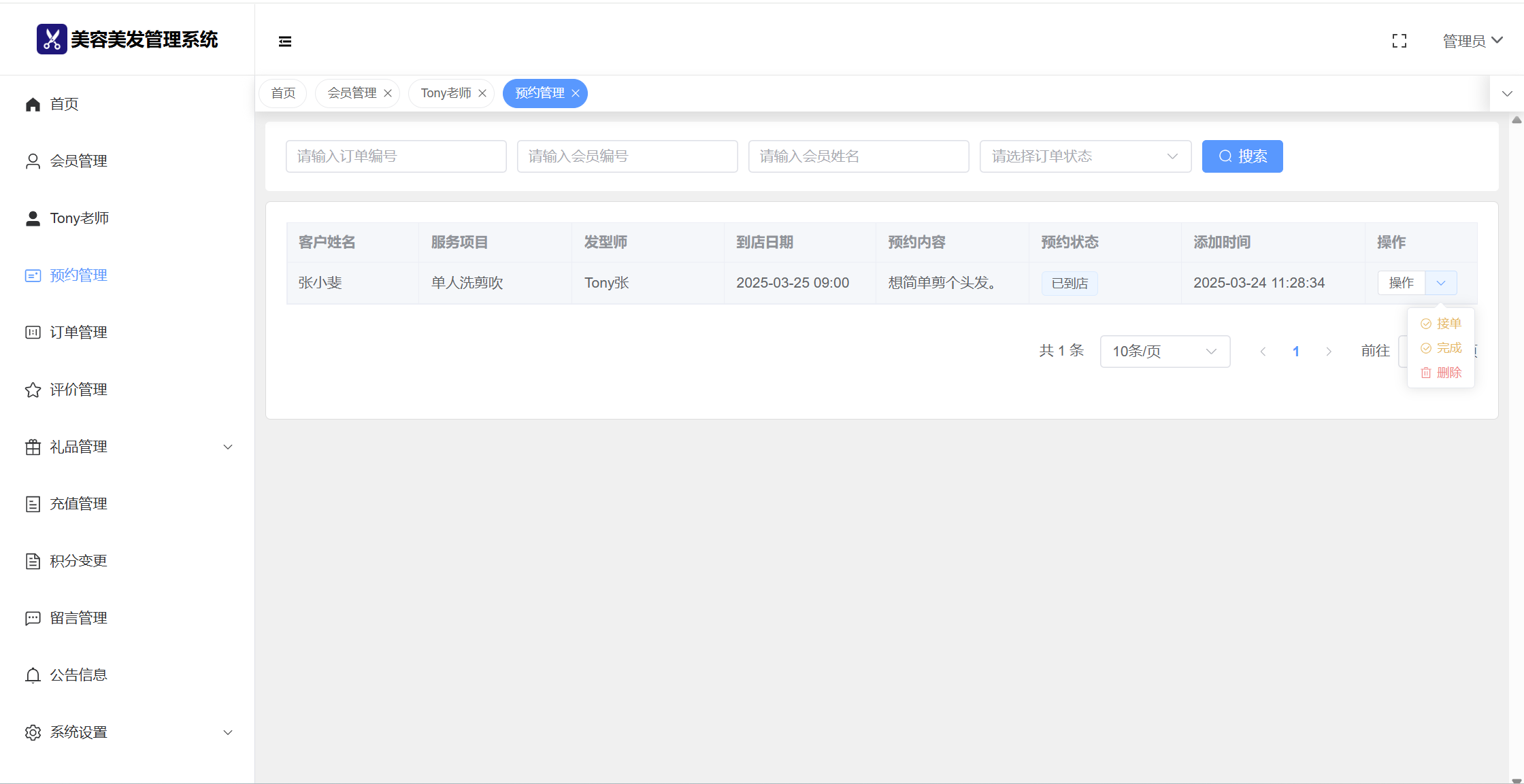This screenshot has height=784, width=1524.
Task: Expand the 礼品管理 submenu
Action: (228, 447)
